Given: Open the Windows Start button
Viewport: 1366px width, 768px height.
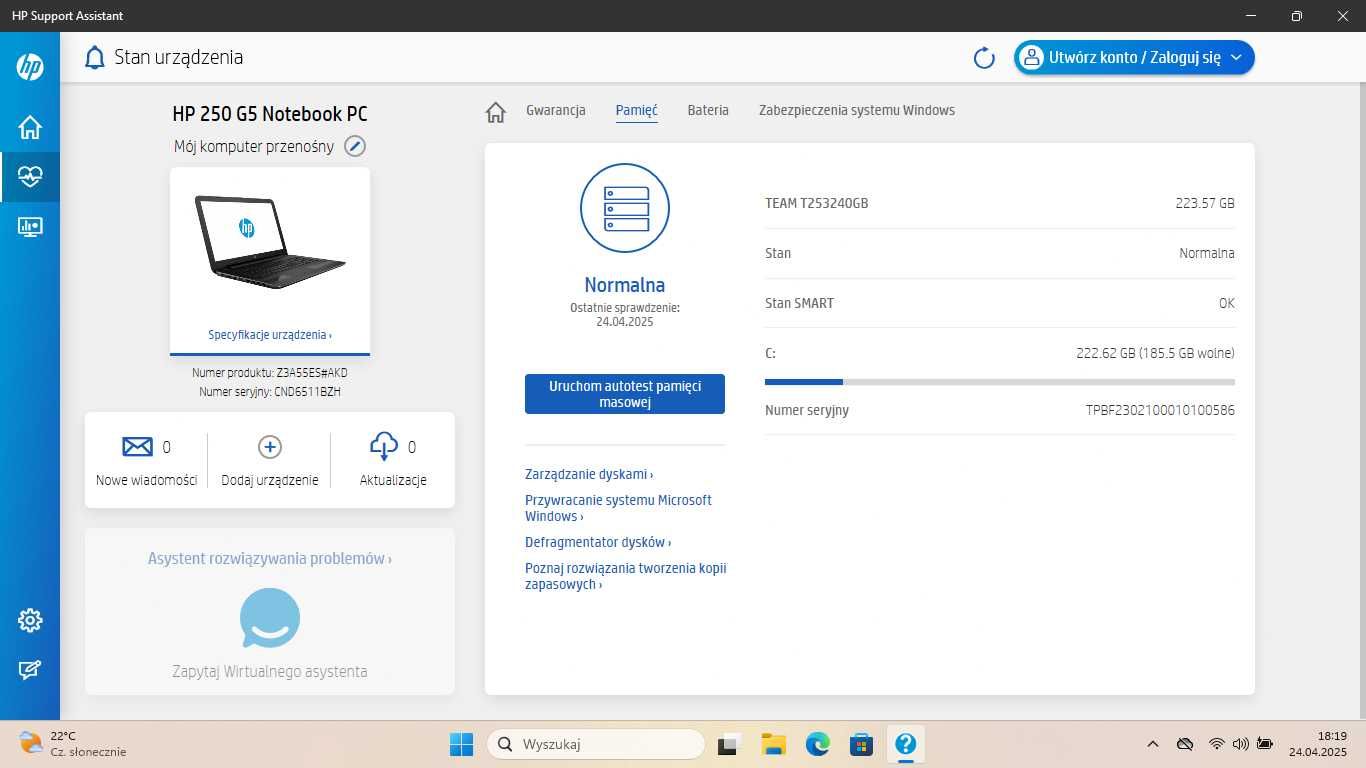Looking at the screenshot, I should [461, 744].
